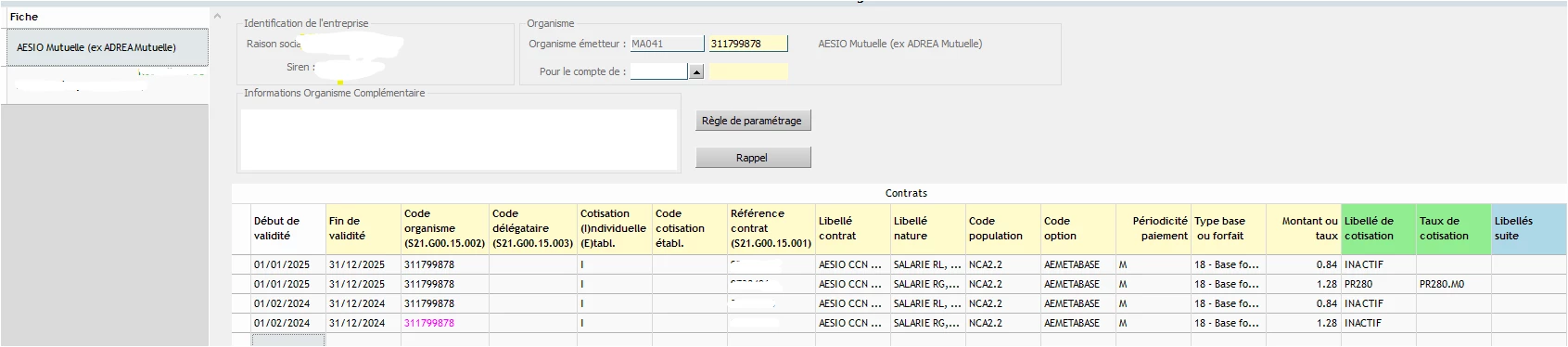Viewport: 1568px width, 347px height.
Task: Click the Libellé de cotisation green header
Action: click(1379, 229)
